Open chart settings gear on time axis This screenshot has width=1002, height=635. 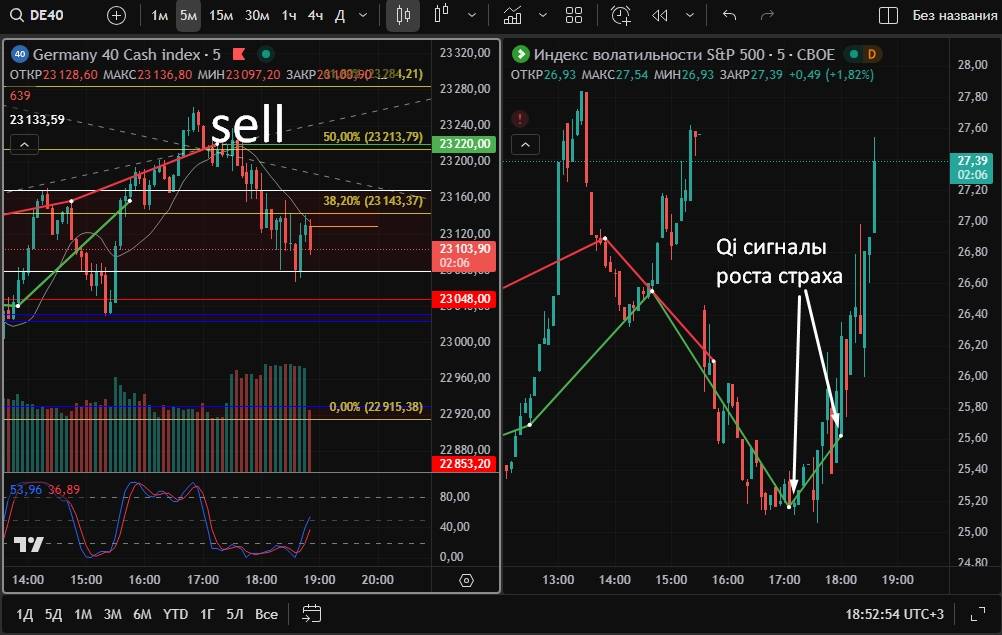[466, 580]
